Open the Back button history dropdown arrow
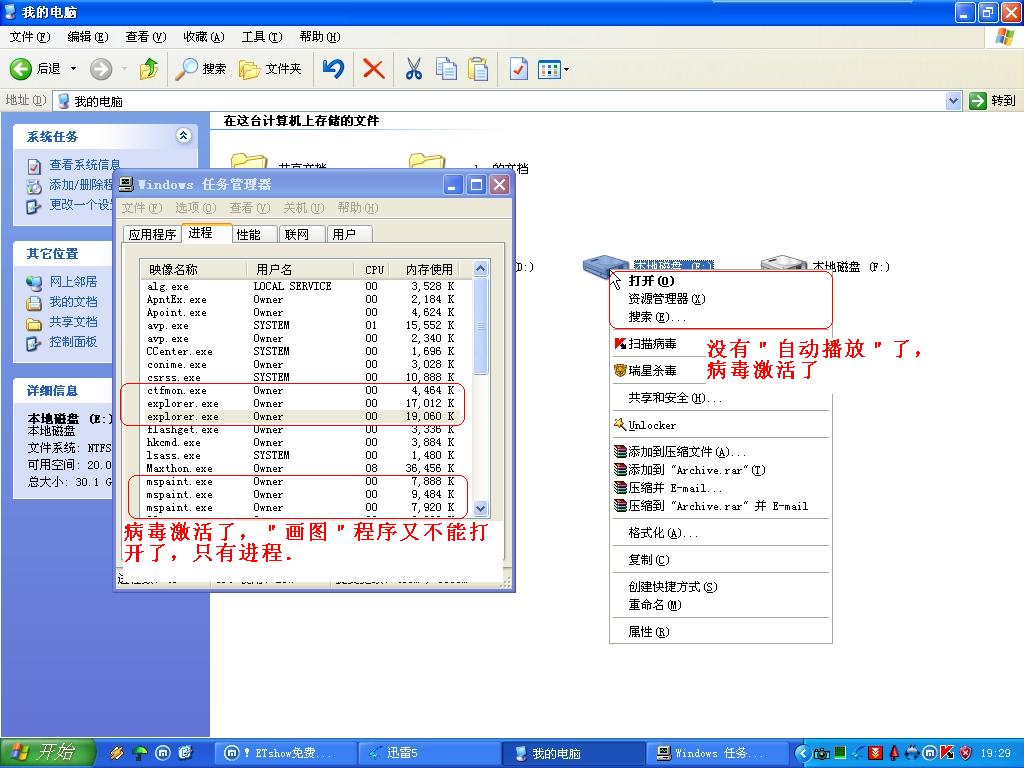The height and width of the screenshot is (768, 1024). [x=73, y=69]
